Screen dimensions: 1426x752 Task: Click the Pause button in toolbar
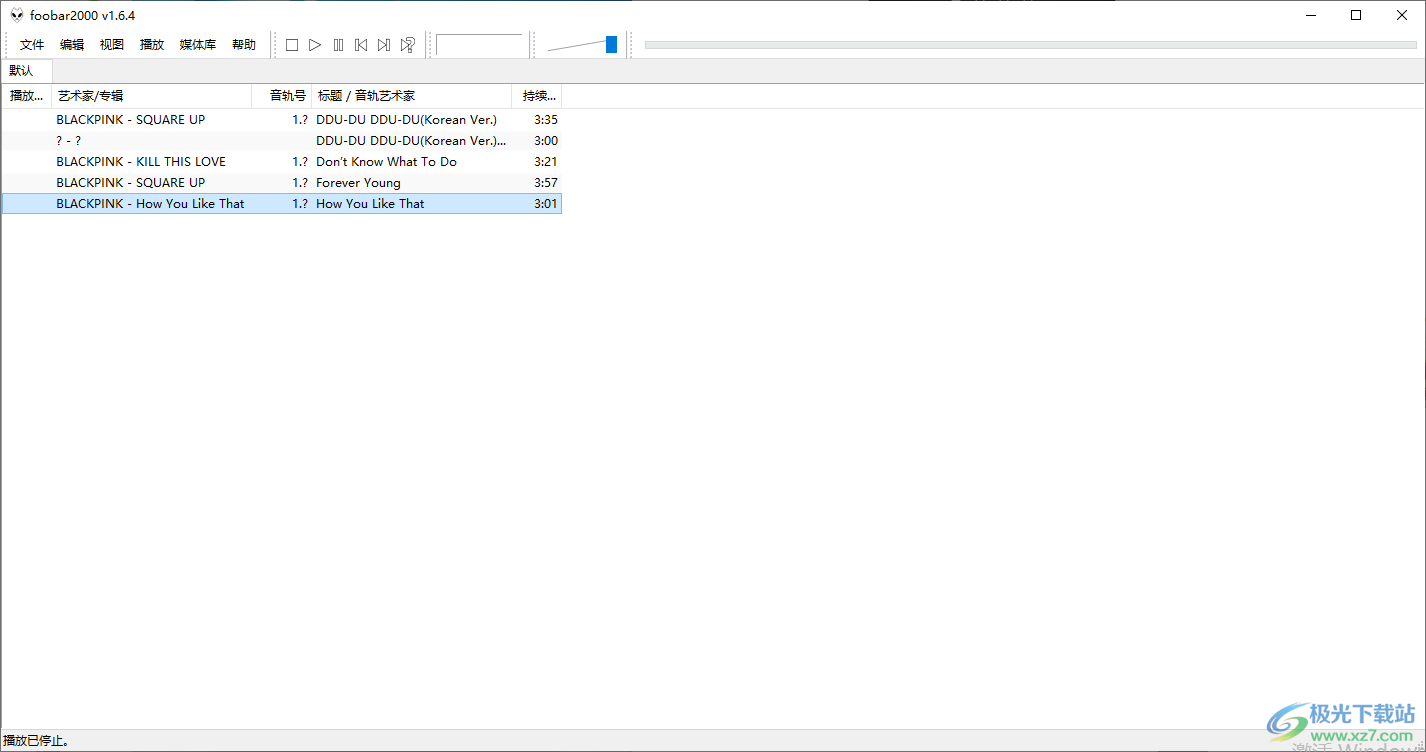(x=338, y=45)
